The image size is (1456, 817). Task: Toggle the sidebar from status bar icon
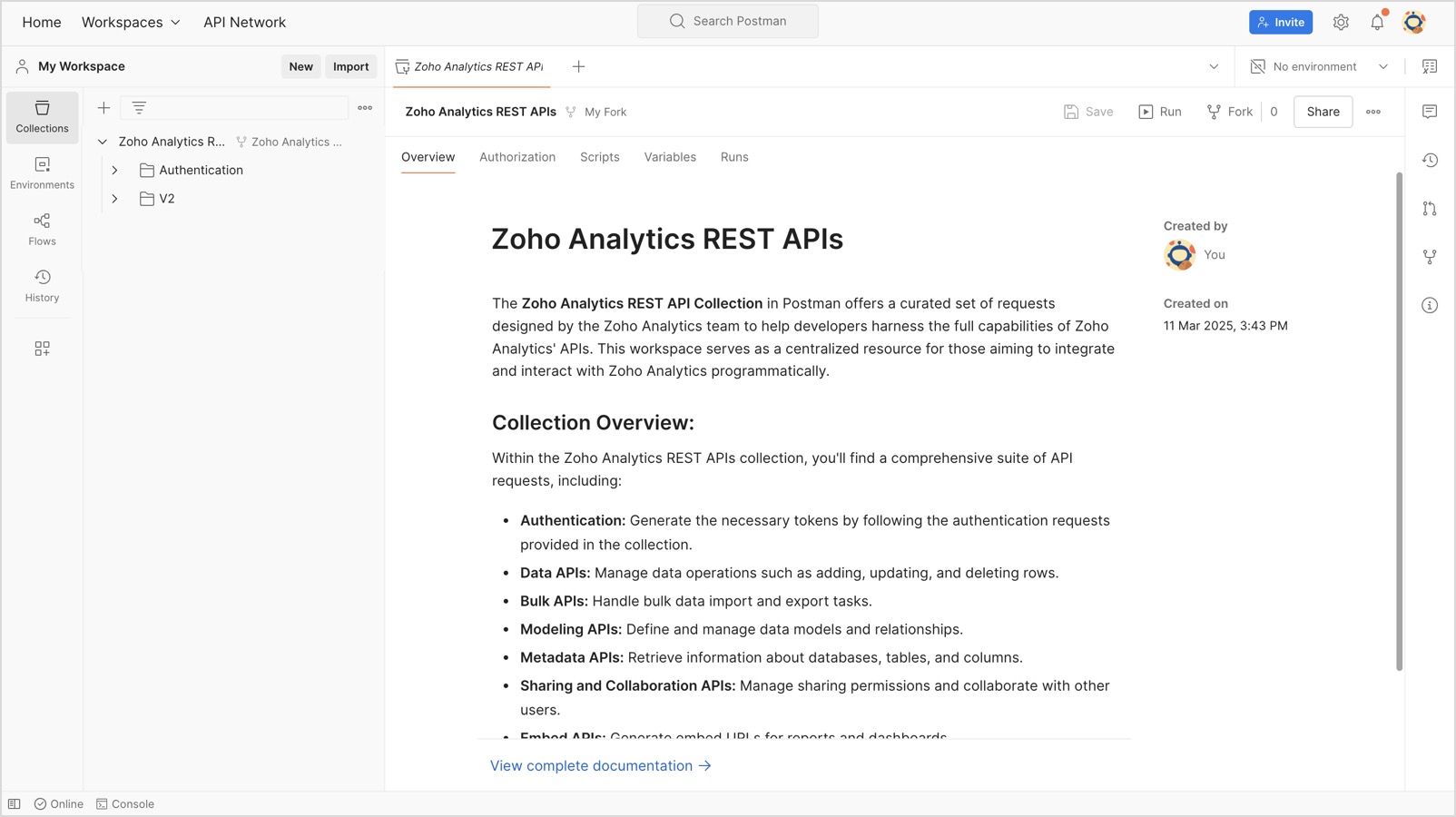pos(14,803)
